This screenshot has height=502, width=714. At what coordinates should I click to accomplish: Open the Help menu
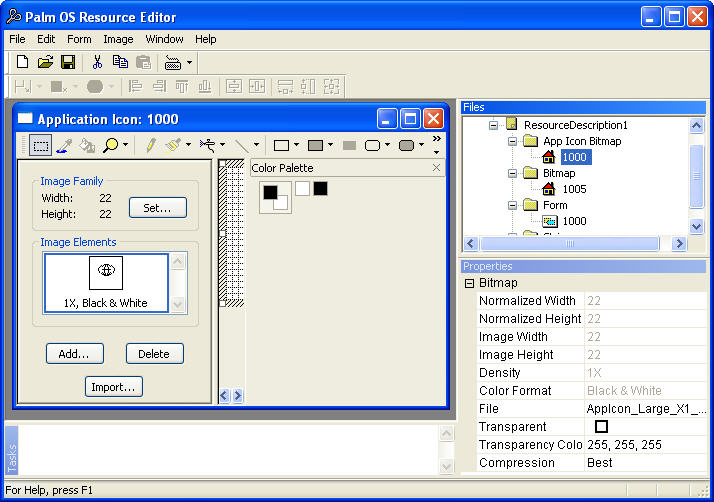click(x=206, y=39)
